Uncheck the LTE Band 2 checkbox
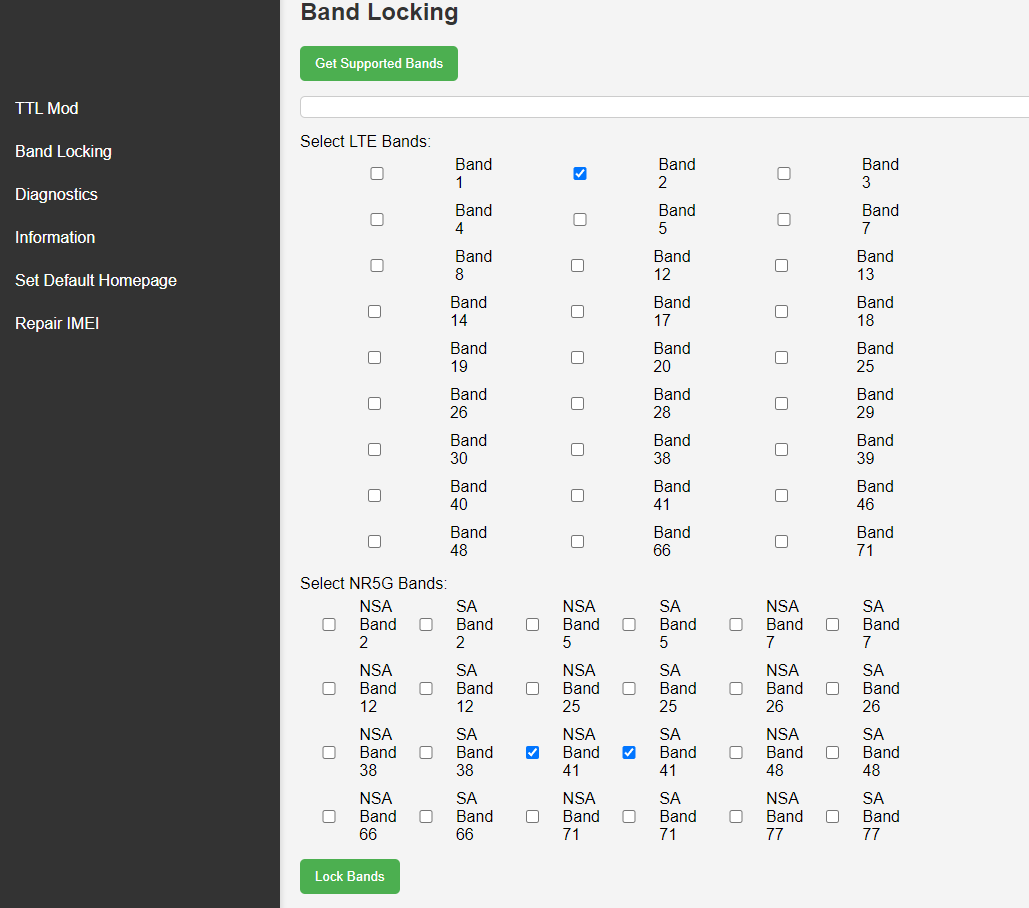Image resolution: width=1029 pixels, height=908 pixels. pos(580,174)
